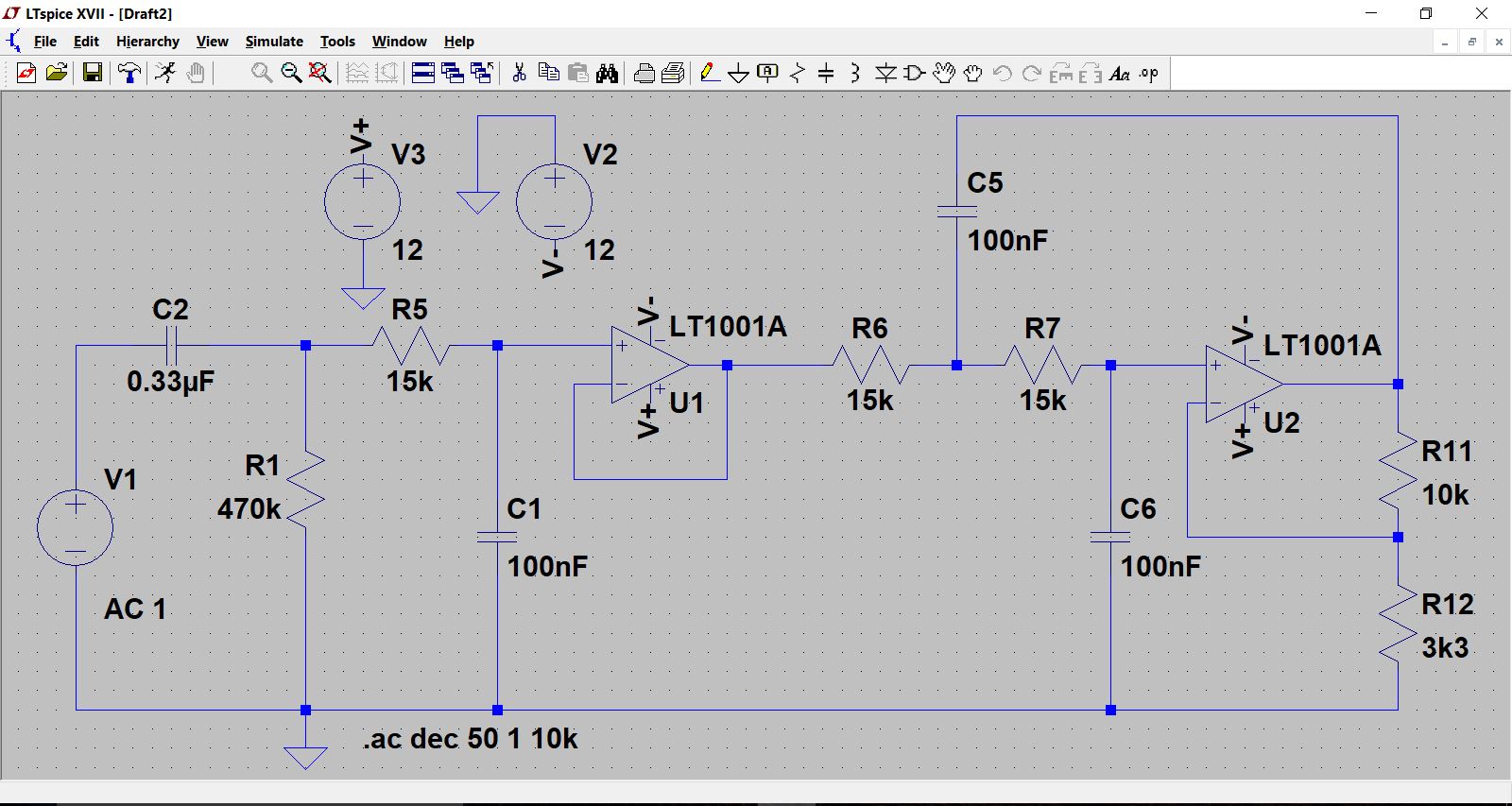
Task: Select the Label Net tool
Action: [x=768, y=73]
